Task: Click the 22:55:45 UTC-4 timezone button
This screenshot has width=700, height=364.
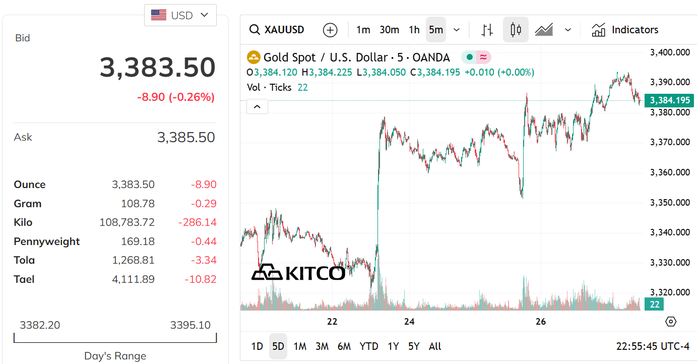Action: (653, 346)
